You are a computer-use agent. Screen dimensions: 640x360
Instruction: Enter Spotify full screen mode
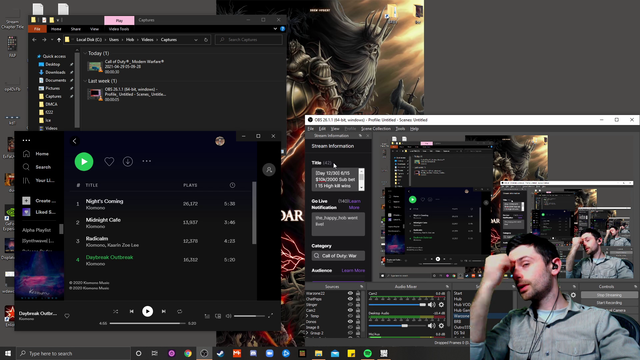(x=271, y=316)
